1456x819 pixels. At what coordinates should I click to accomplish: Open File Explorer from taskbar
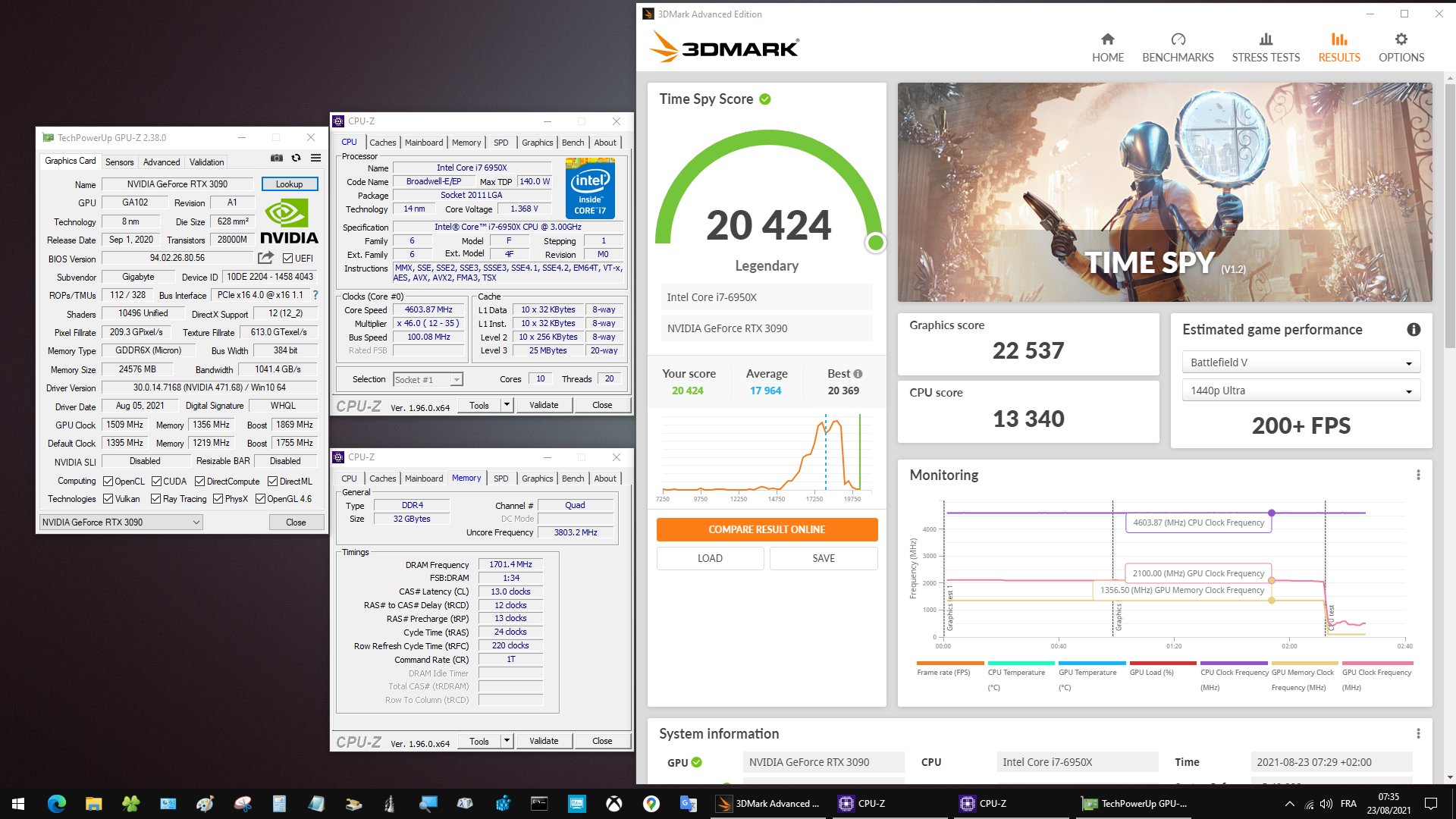(93, 803)
